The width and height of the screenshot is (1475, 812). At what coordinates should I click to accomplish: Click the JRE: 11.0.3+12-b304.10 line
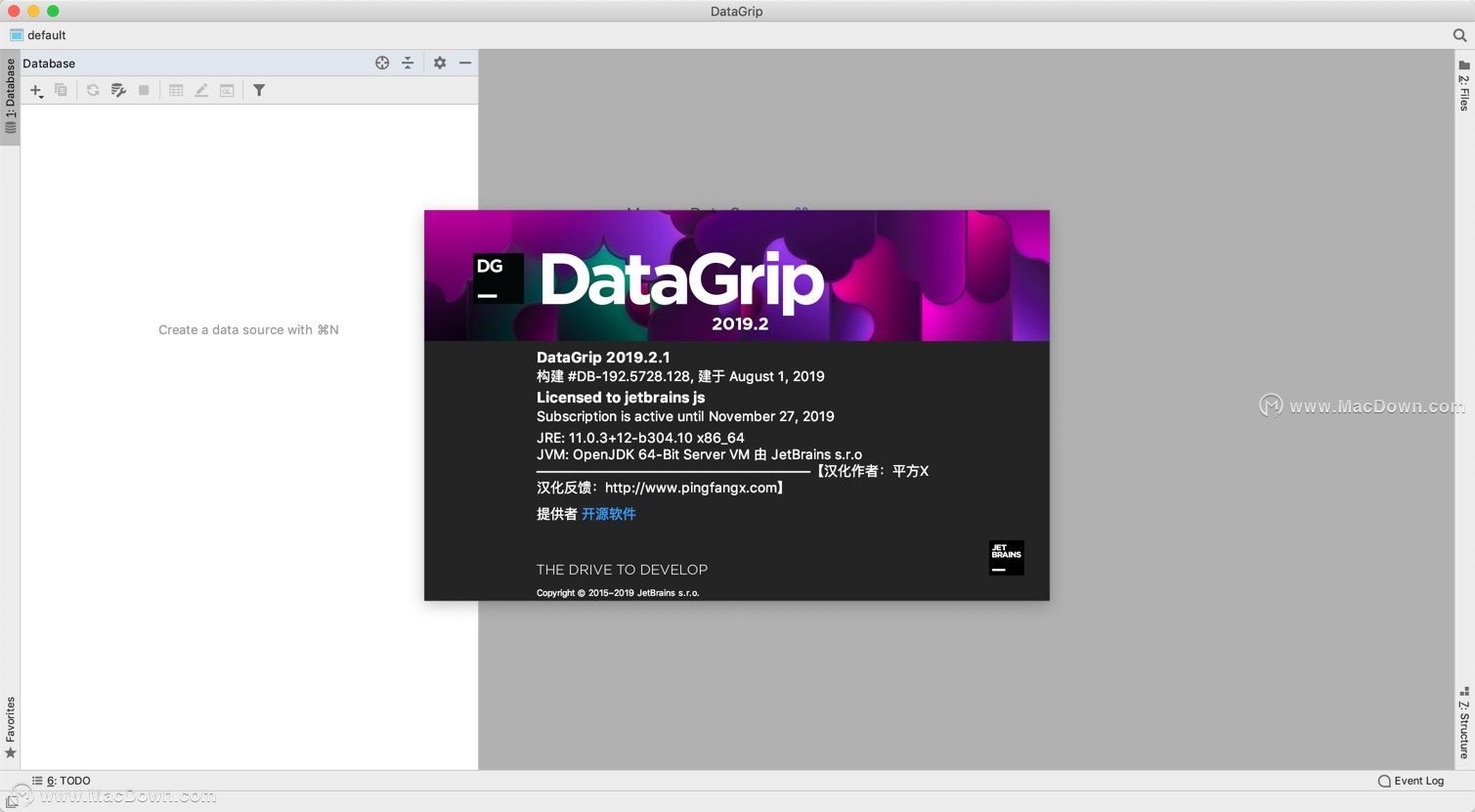[x=640, y=438]
